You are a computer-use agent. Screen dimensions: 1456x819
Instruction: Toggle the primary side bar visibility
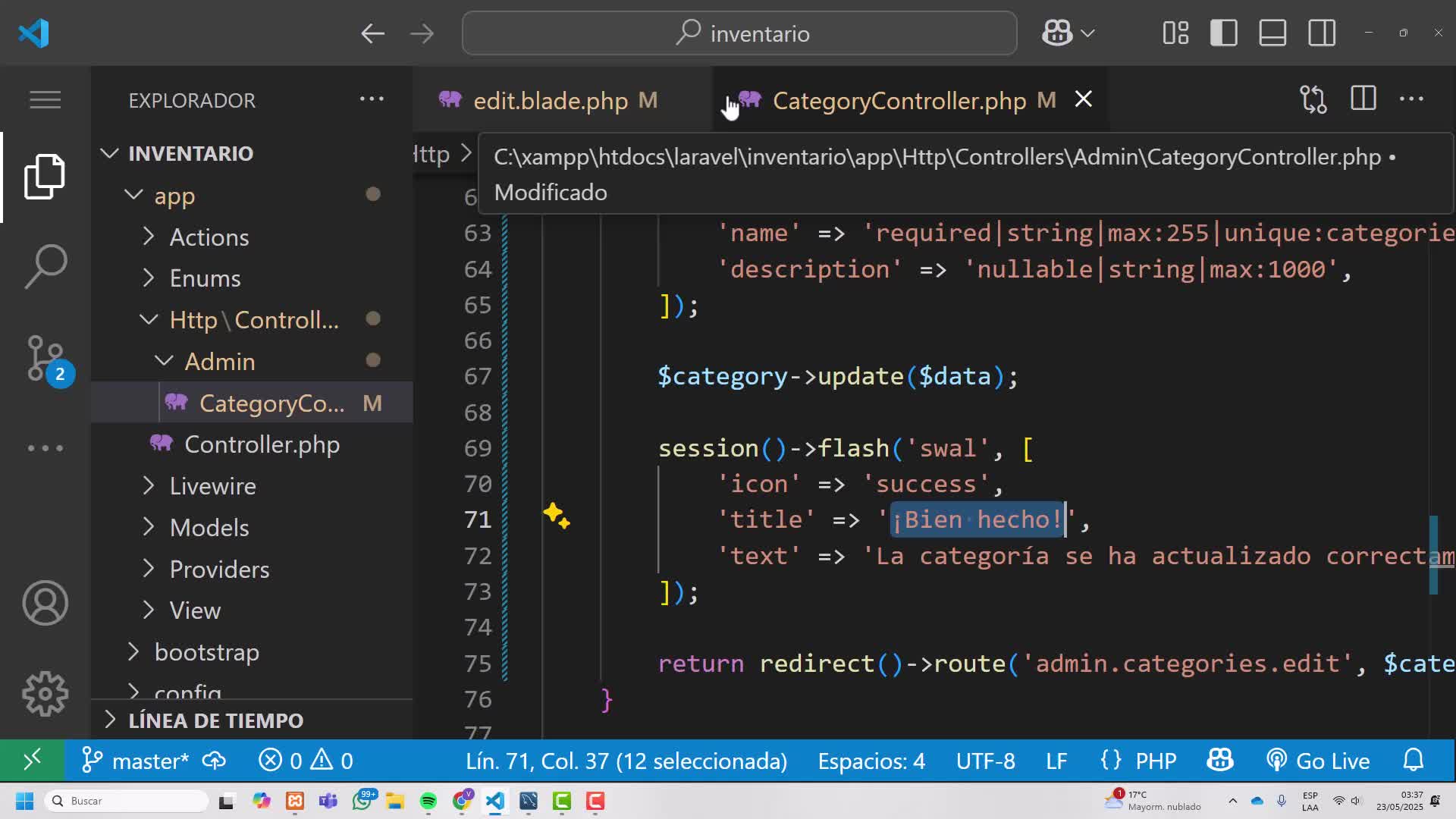(1224, 33)
